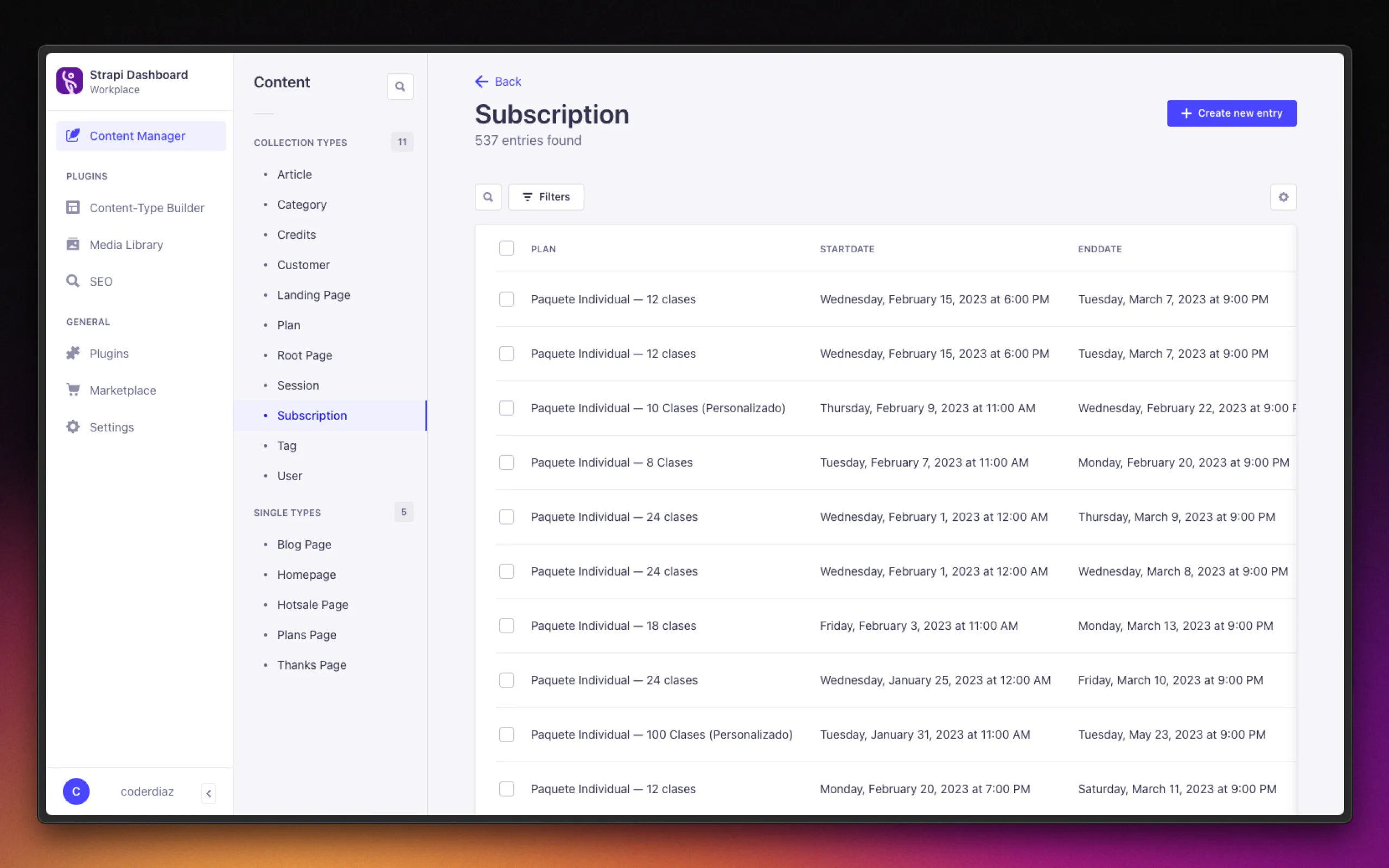Select all entries with the header checkbox
The height and width of the screenshot is (868, 1389).
tap(507, 248)
